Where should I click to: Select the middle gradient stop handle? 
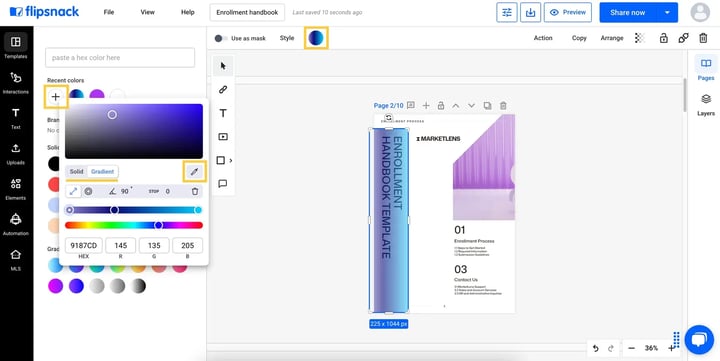[114, 210]
